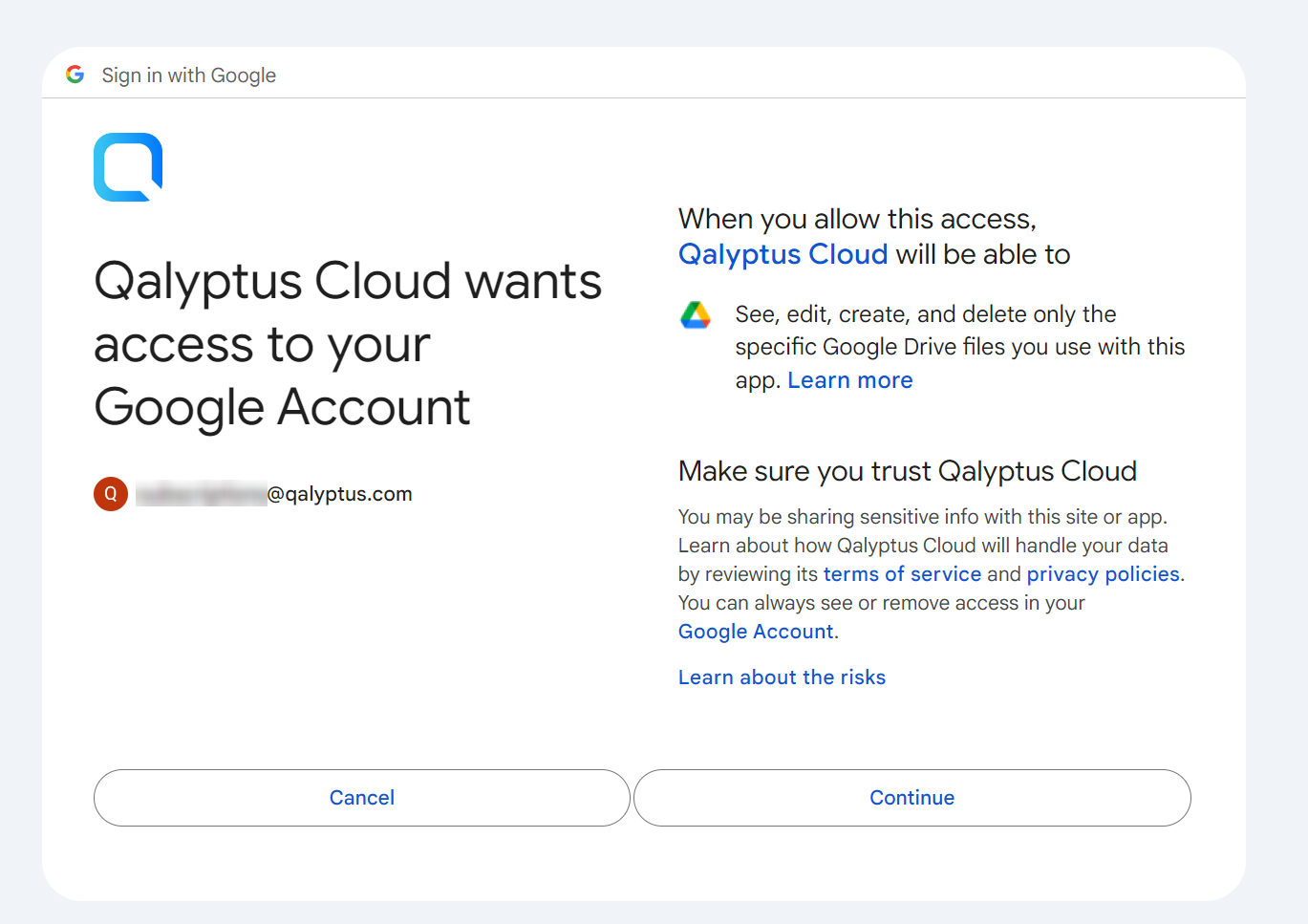Select the blue "Qalyptus Cloud" text link
Screen dimensions: 1308x924
[783, 254]
